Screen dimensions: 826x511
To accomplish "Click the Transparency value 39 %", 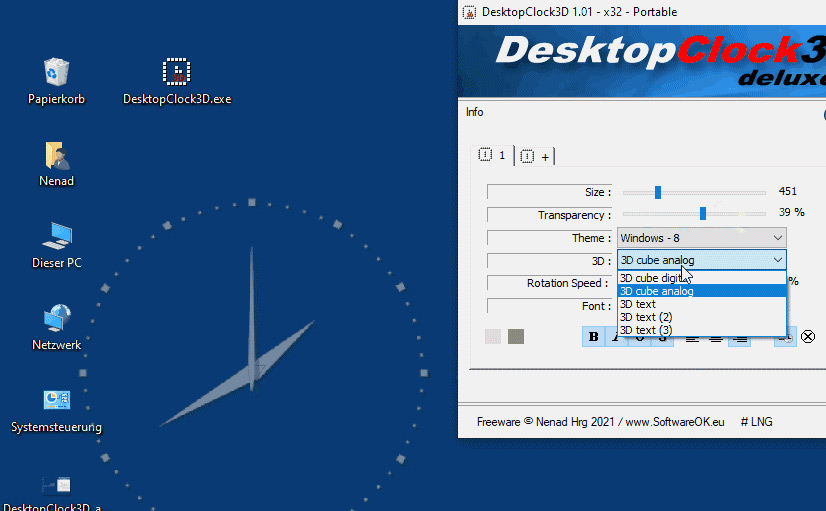I will point(791,212).
